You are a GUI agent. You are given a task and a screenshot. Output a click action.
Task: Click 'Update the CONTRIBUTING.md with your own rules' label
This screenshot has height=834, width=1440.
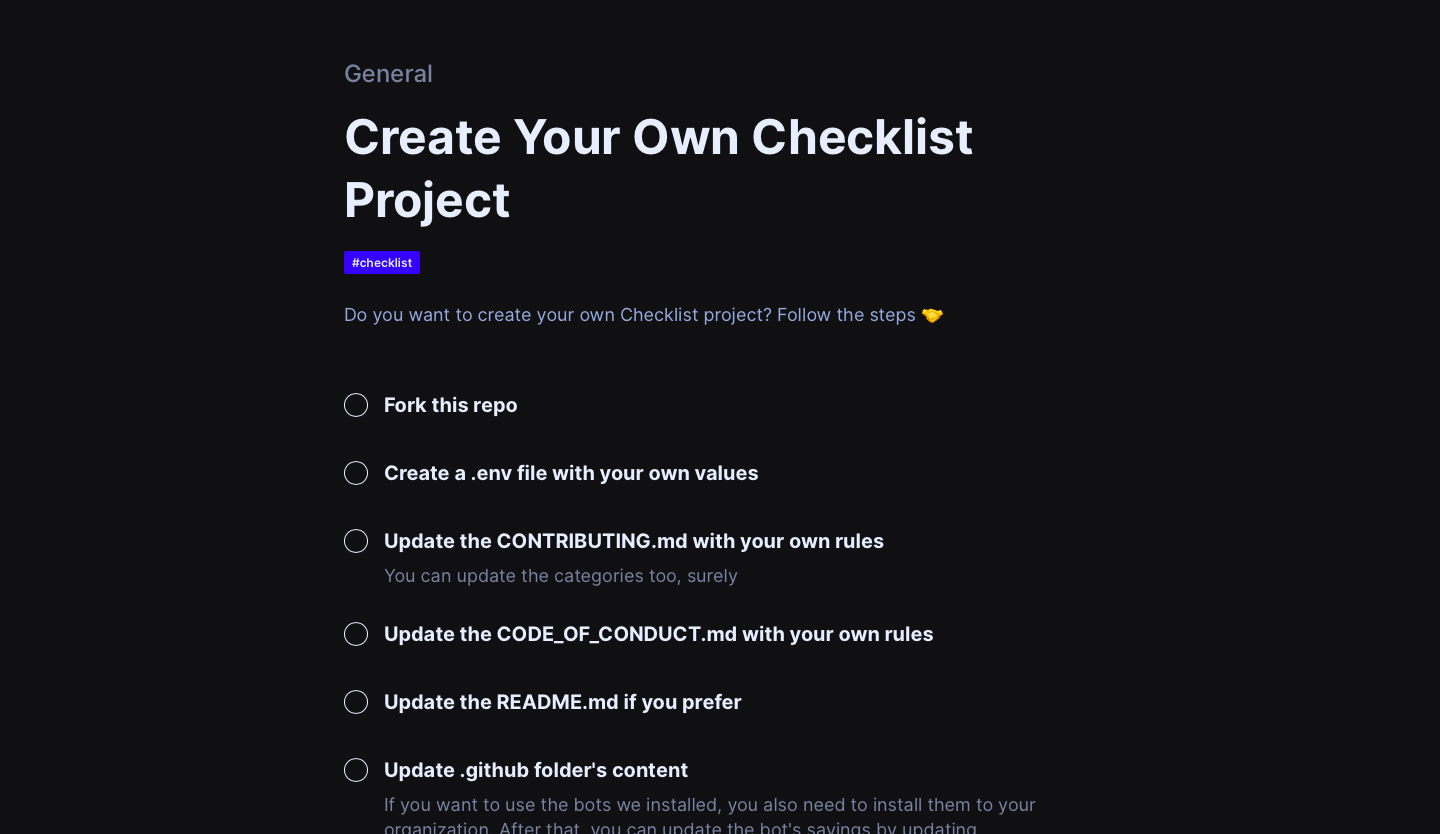coord(634,541)
